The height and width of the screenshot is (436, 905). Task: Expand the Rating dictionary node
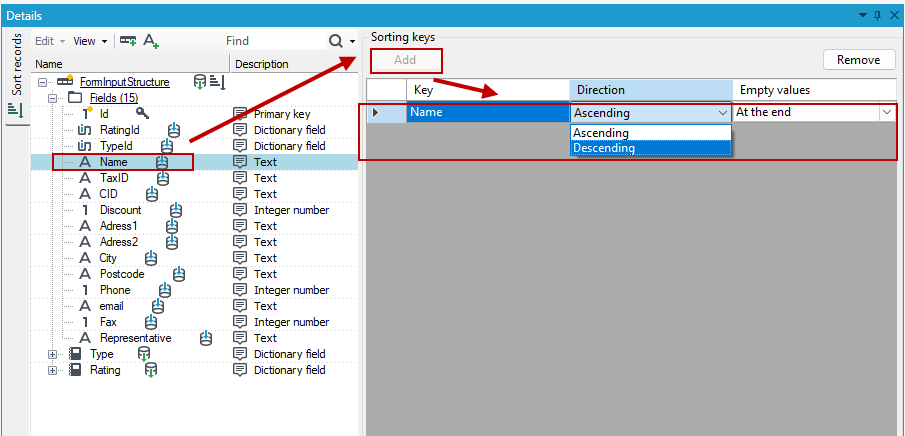[x=53, y=370]
